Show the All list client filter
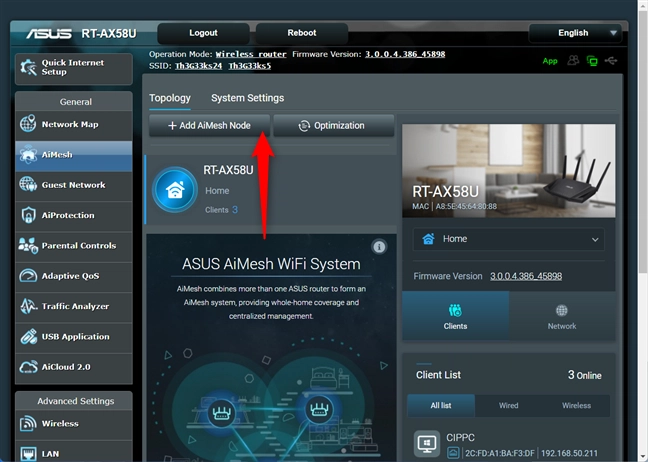 441,405
